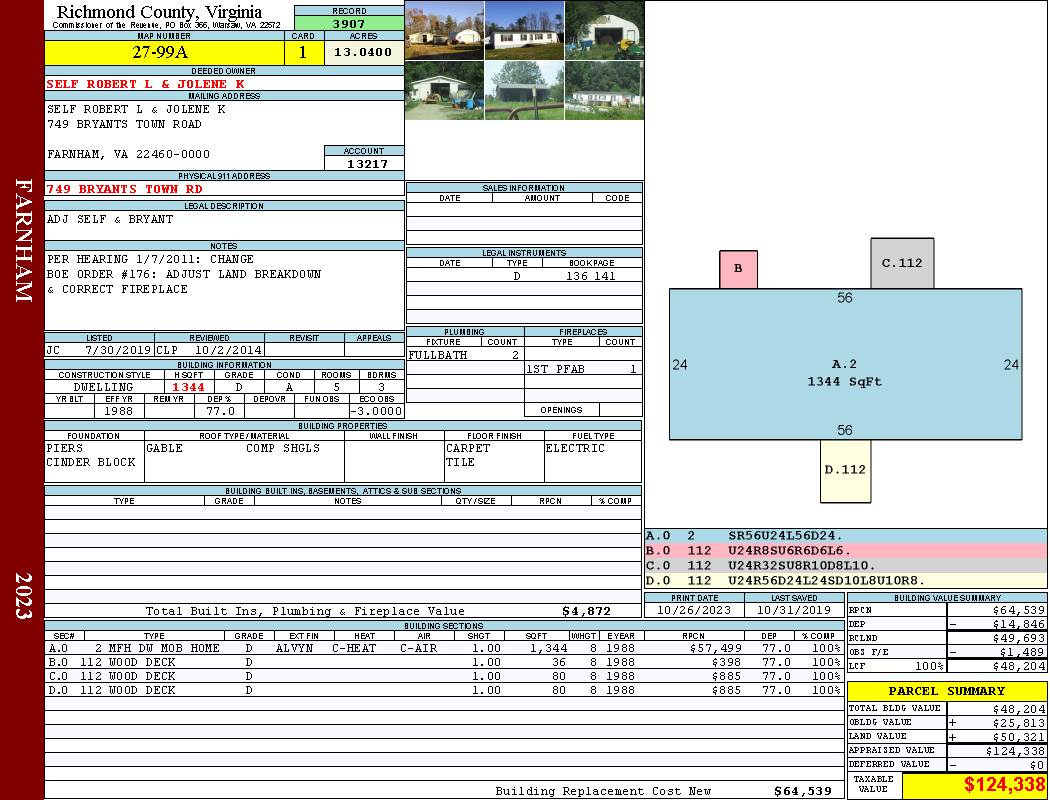Screen dimensions: 1050x800
Task: Click the yellow PARCEL SUMMARY header
Action: click(947, 691)
